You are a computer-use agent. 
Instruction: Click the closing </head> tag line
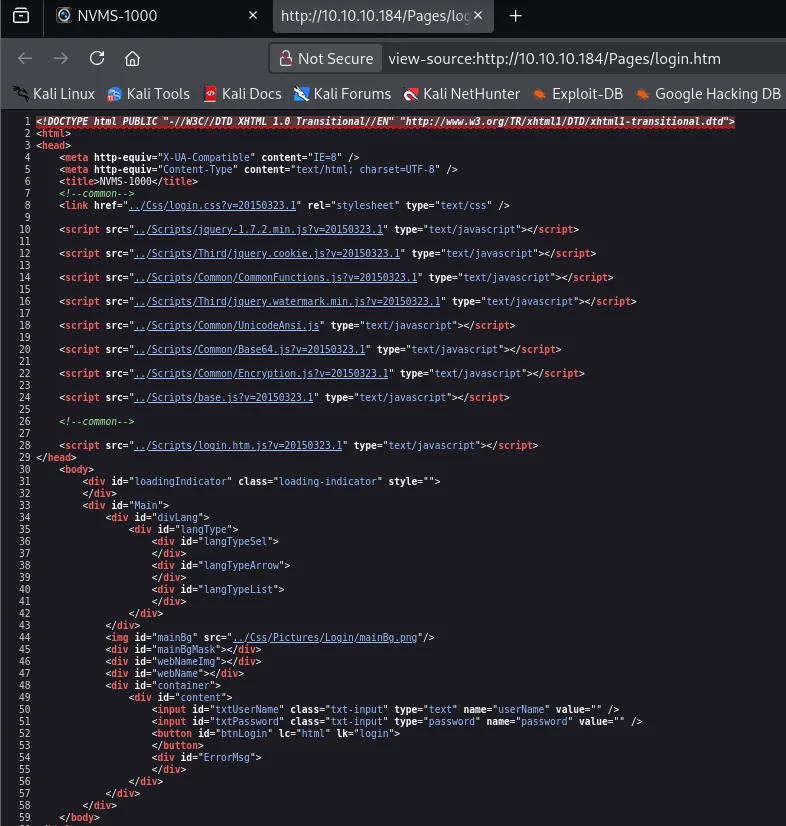click(56, 457)
